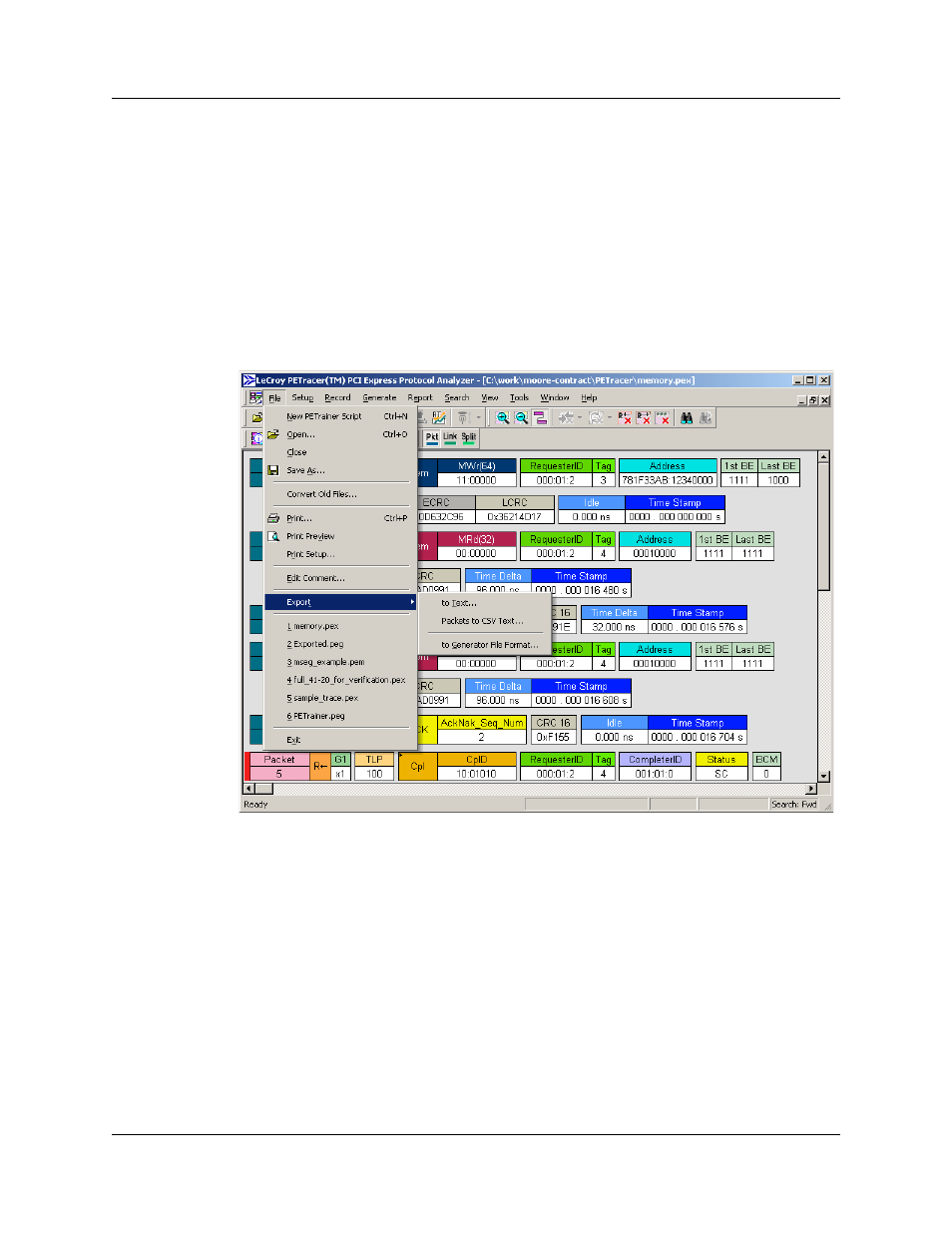This screenshot has width=952, height=1233.
Task: Click the Print printer icon
Action: (274, 517)
